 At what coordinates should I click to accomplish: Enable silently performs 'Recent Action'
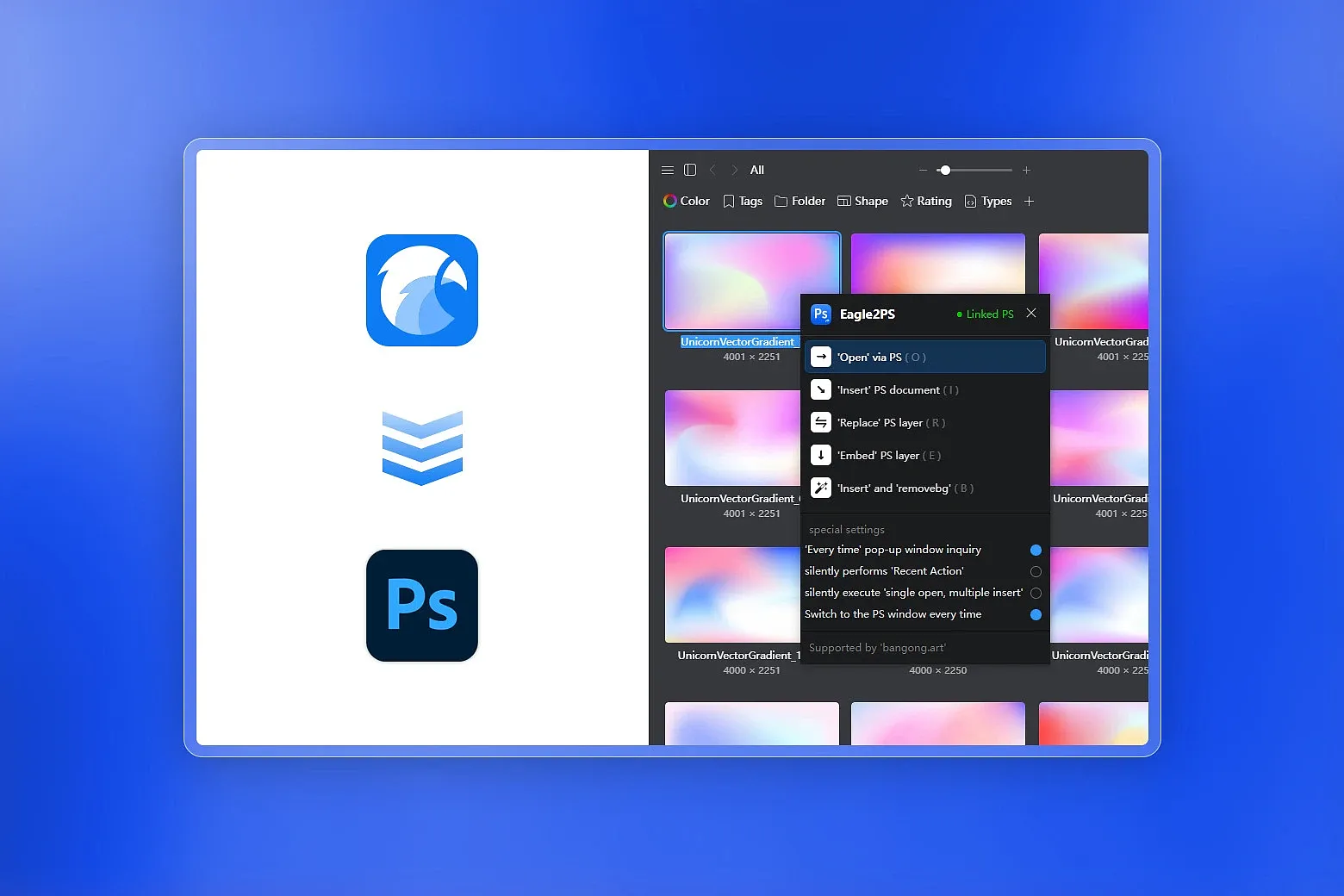click(1036, 571)
